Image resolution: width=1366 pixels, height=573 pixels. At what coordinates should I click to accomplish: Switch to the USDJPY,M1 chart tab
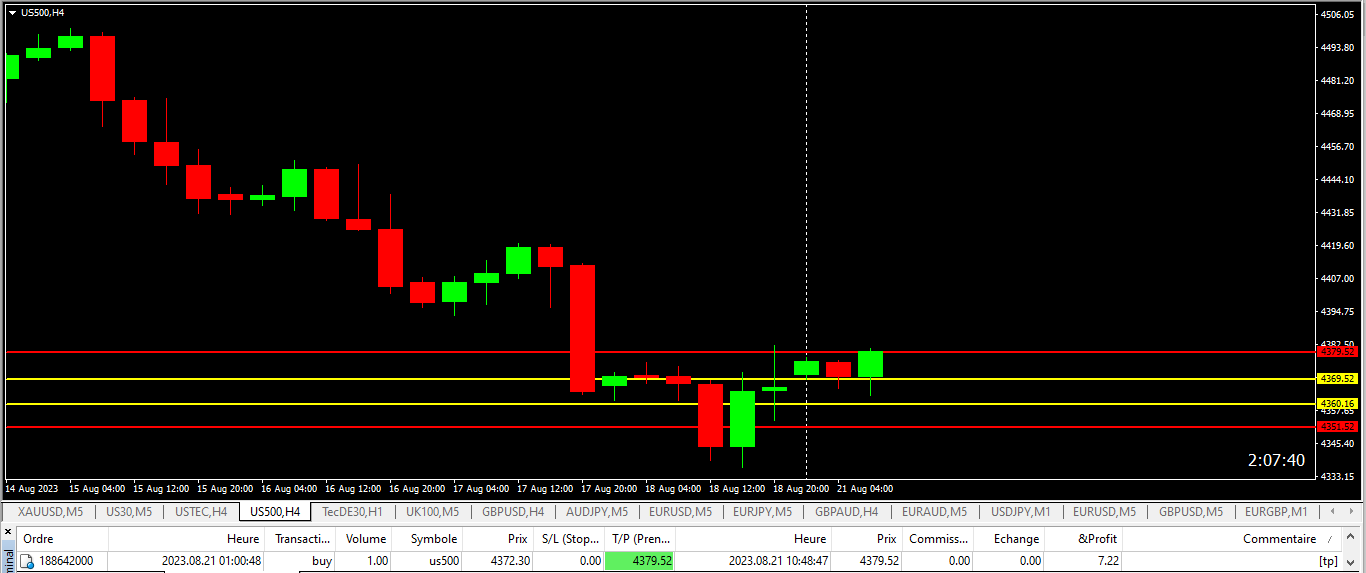pos(1020,512)
